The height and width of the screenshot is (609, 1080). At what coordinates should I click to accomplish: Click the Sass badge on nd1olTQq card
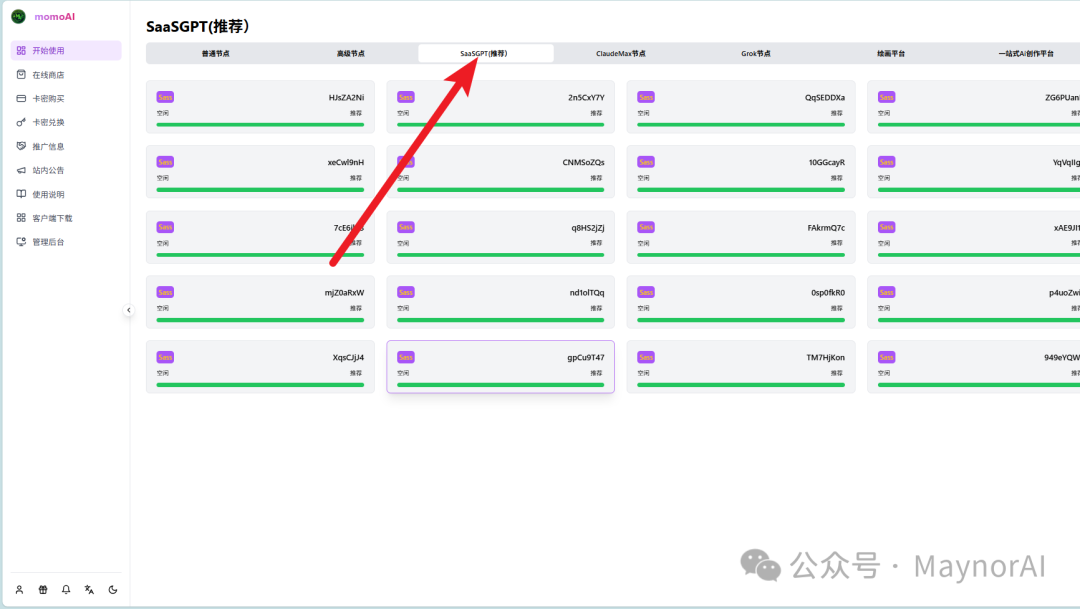(406, 292)
